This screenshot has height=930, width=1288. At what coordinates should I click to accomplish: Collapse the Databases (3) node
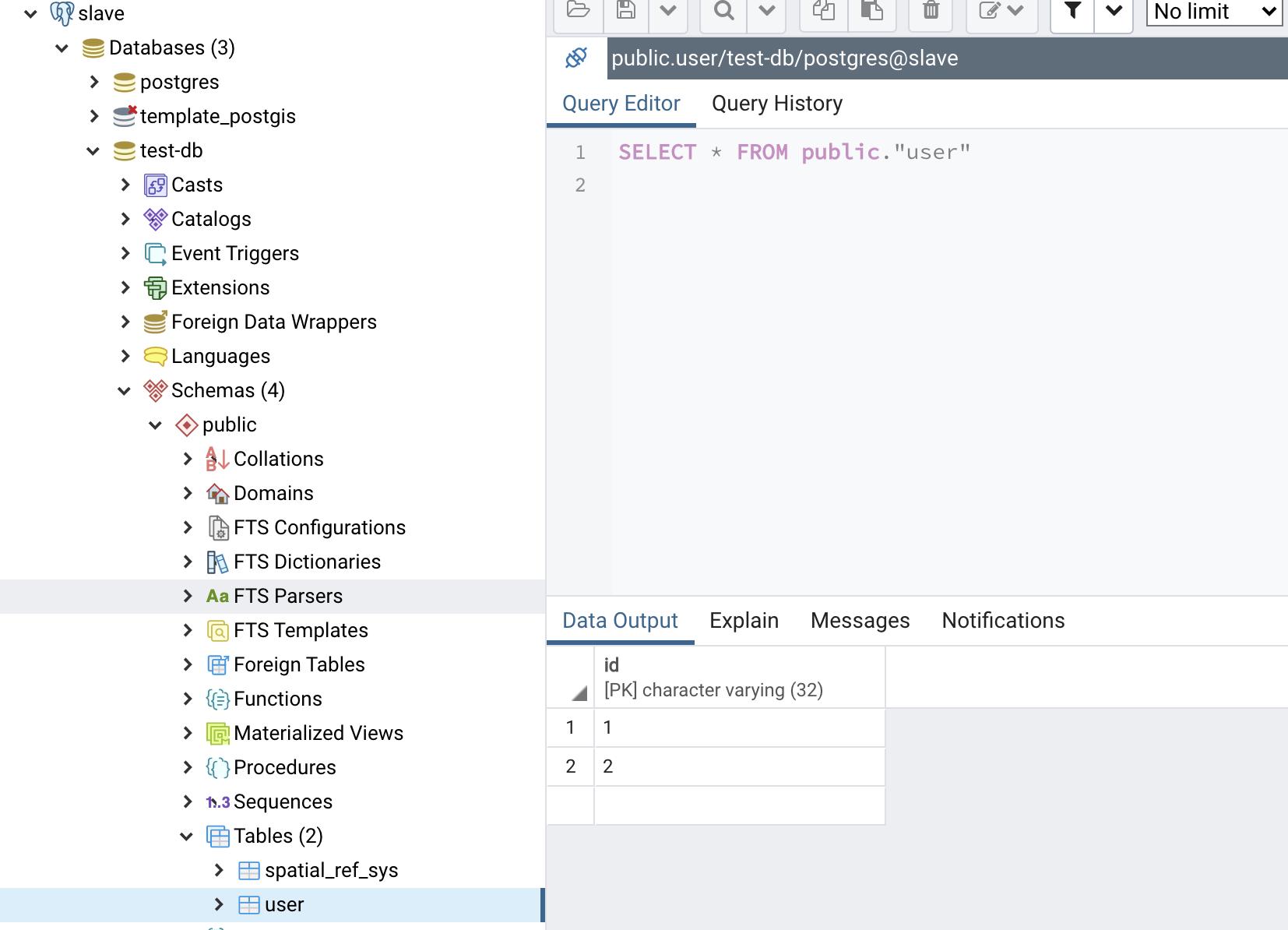click(62, 48)
